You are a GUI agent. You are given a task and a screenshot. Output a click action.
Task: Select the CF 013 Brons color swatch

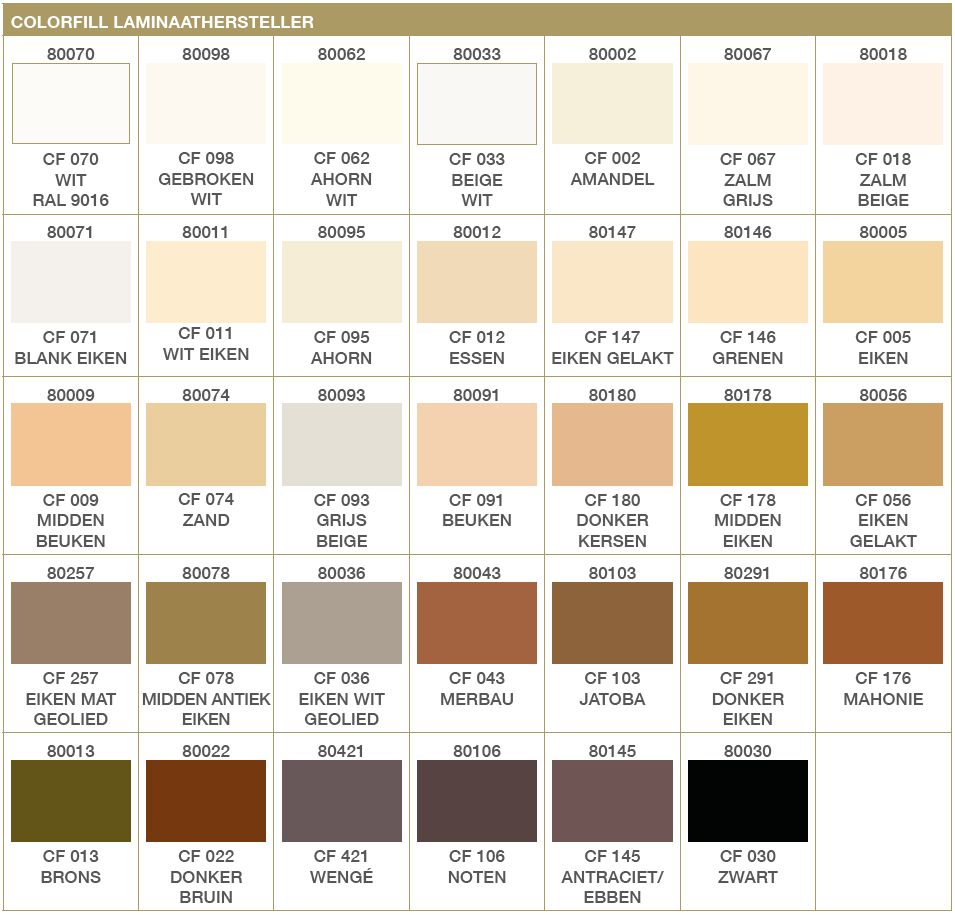71,801
